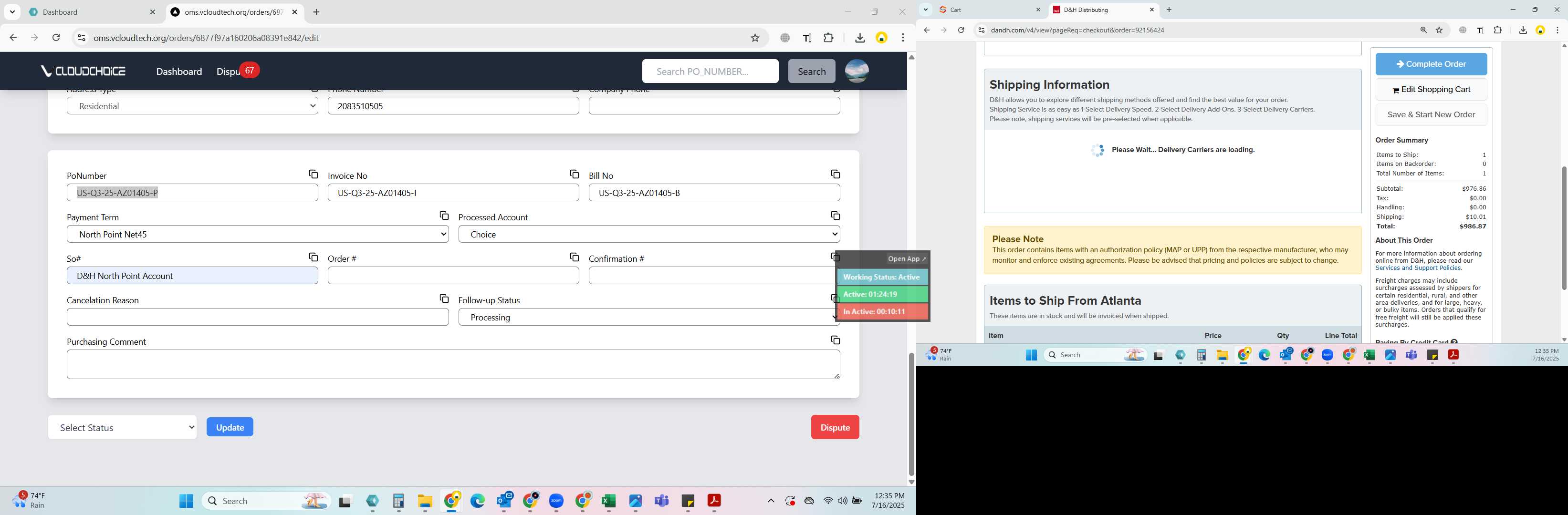Image resolution: width=1568 pixels, height=515 pixels.
Task: Expand the Address Type Residential dropdown
Action: (192, 106)
